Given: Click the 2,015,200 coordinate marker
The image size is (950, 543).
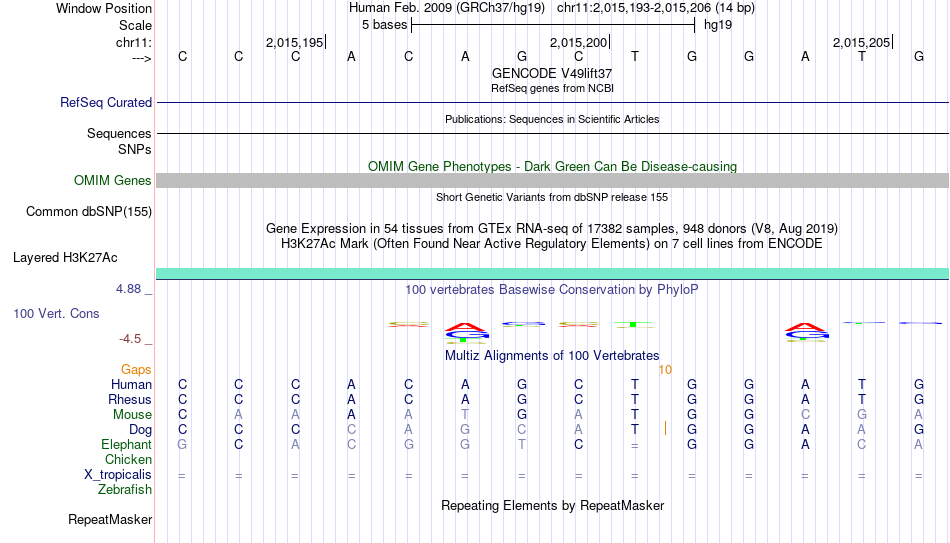Looking at the screenshot, I should [x=578, y=42].
